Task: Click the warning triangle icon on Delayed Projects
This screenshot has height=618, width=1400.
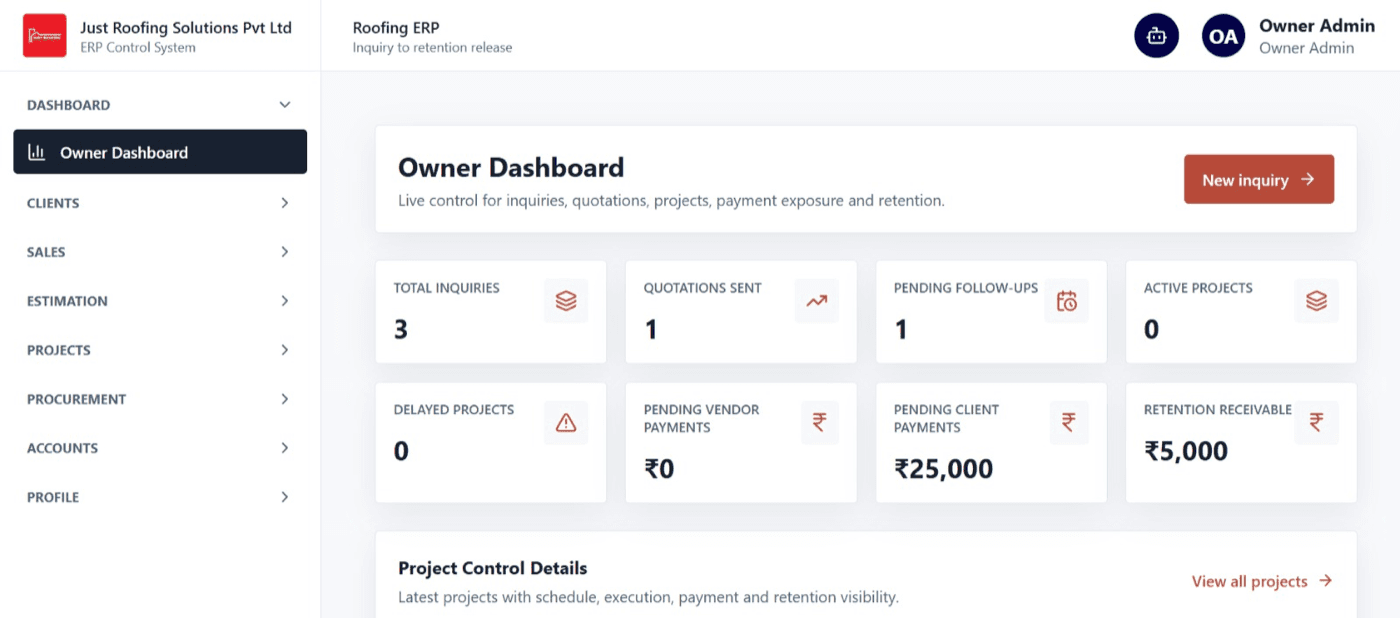Action: 566,422
